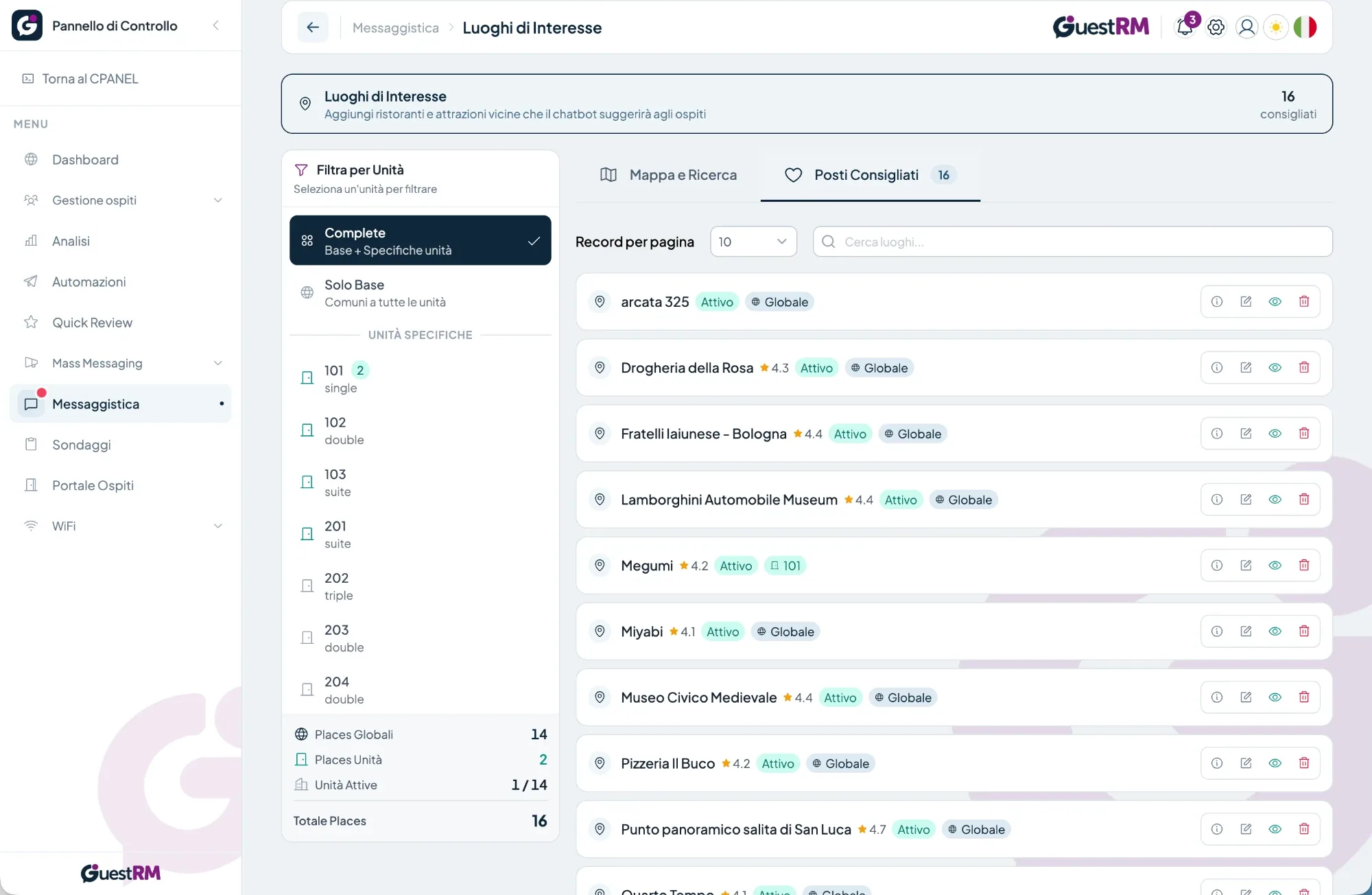
Task: Filter by unit 101 single
Action: (x=421, y=378)
